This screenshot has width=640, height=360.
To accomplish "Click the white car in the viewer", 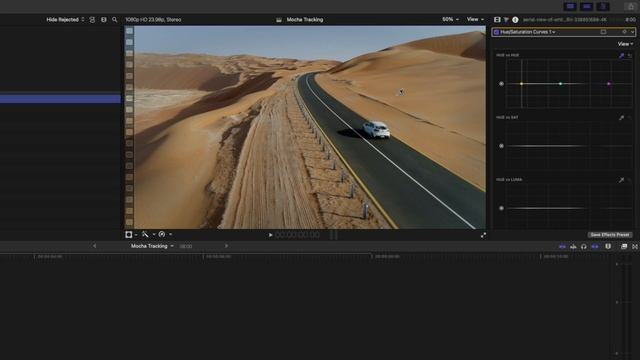I will click(x=376, y=129).
